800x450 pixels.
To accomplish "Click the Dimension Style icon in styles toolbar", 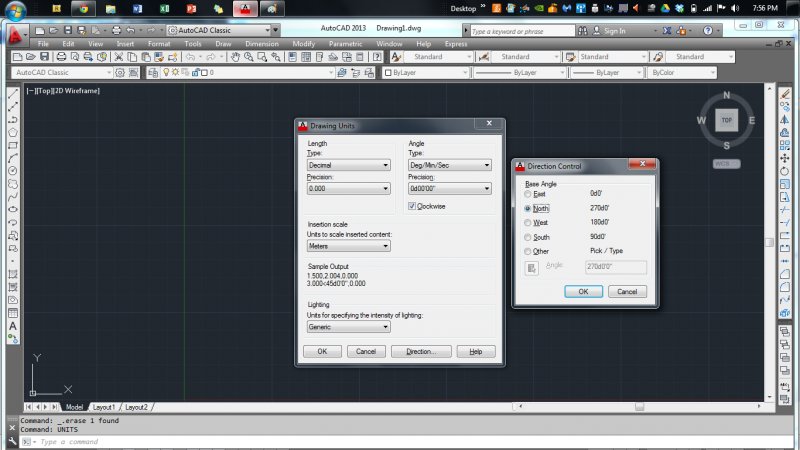I will click(x=484, y=57).
